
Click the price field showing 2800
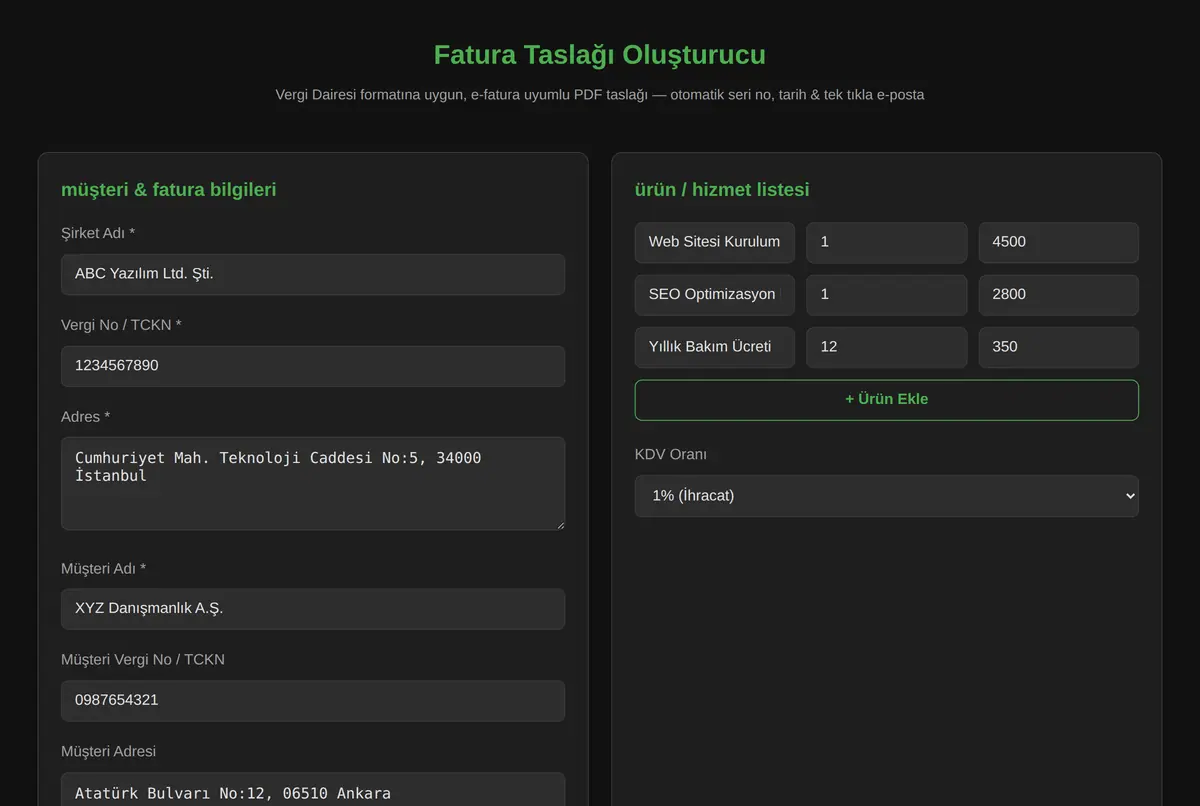tap(1059, 295)
